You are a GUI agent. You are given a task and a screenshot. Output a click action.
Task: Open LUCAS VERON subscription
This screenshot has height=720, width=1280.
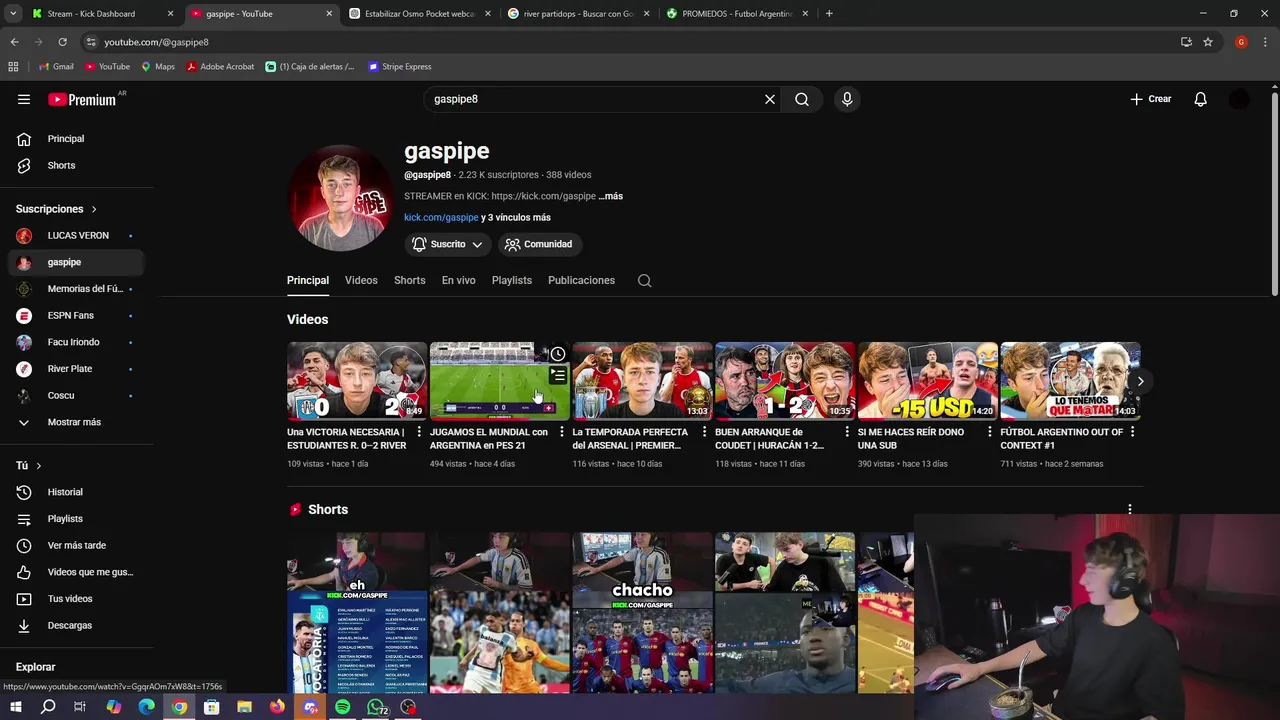coord(76,236)
